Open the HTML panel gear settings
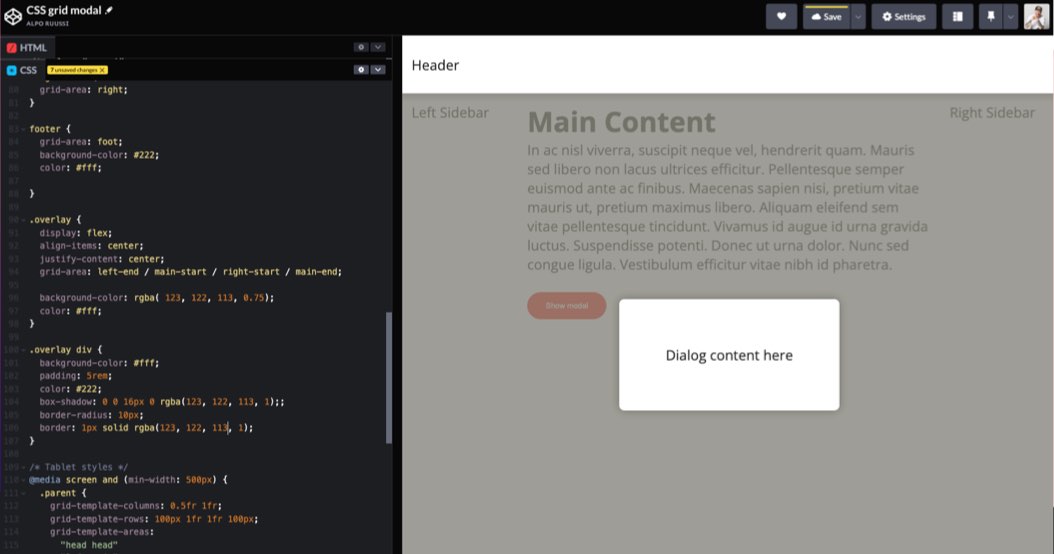 pyautogui.click(x=361, y=47)
